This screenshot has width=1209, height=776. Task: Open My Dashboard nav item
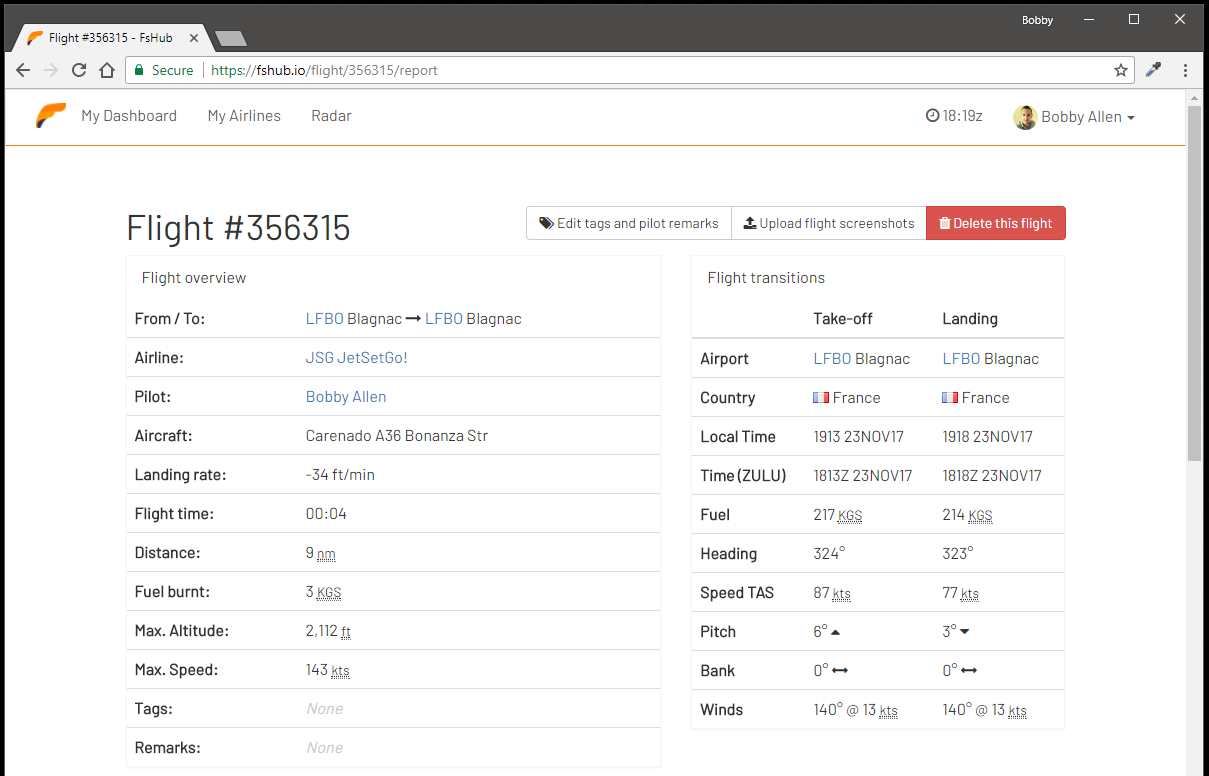pos(129,116)
